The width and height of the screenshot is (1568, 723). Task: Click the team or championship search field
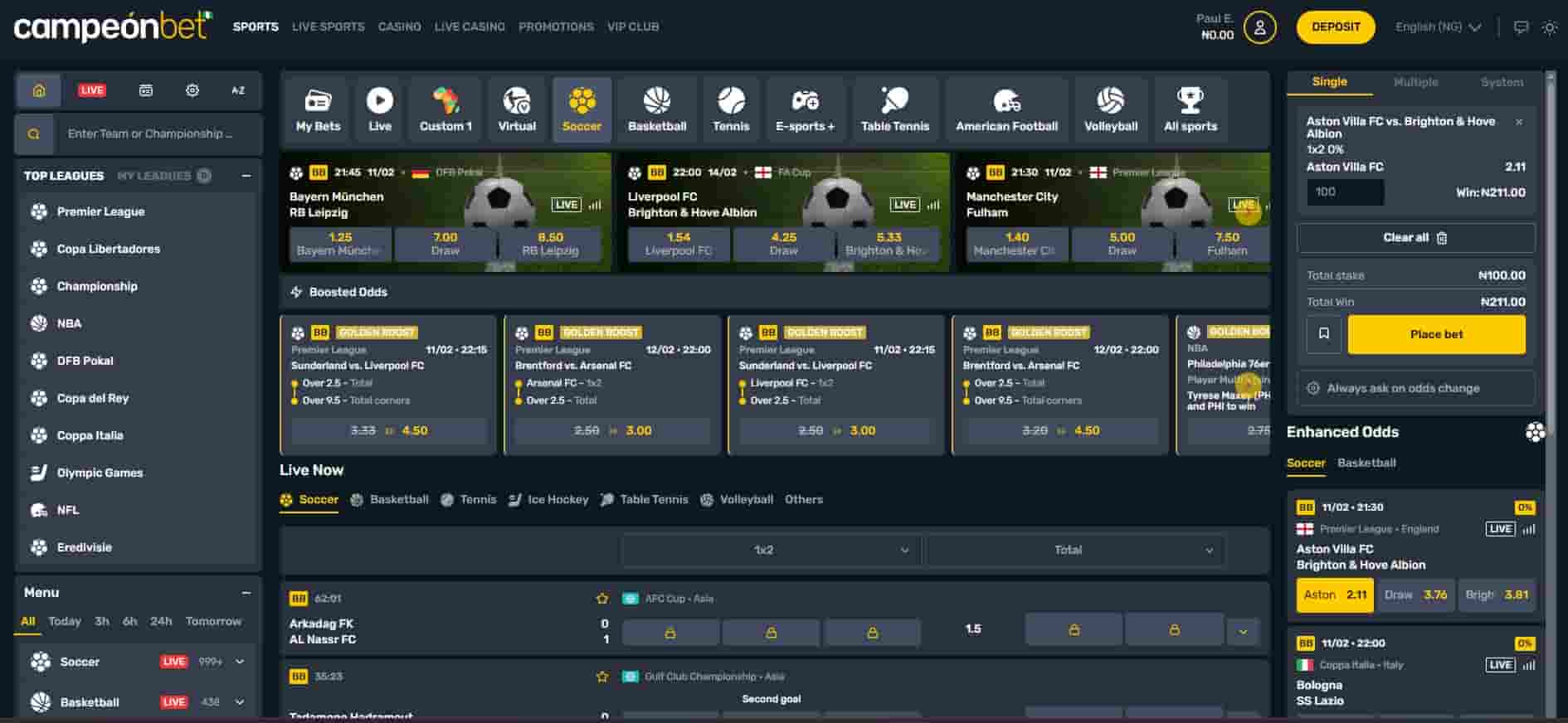158,133
